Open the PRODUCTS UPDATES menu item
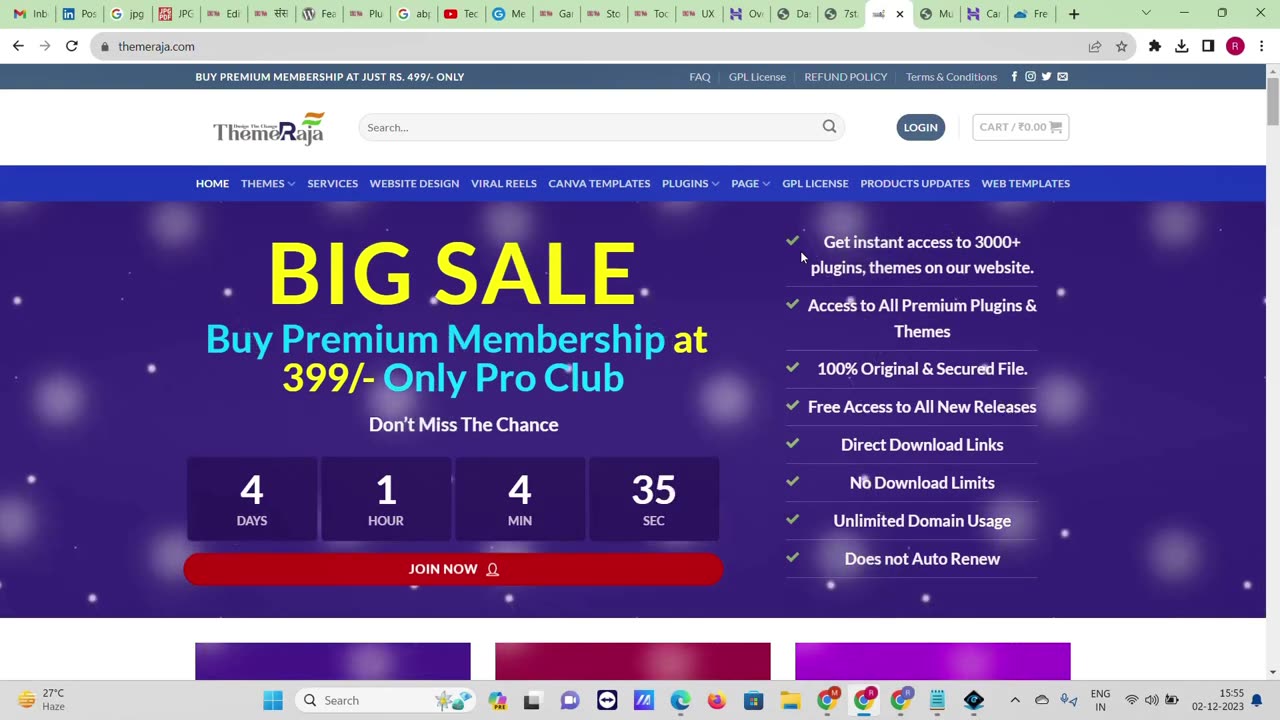Screen dimensions: 1280x720 tap(915, 183)
